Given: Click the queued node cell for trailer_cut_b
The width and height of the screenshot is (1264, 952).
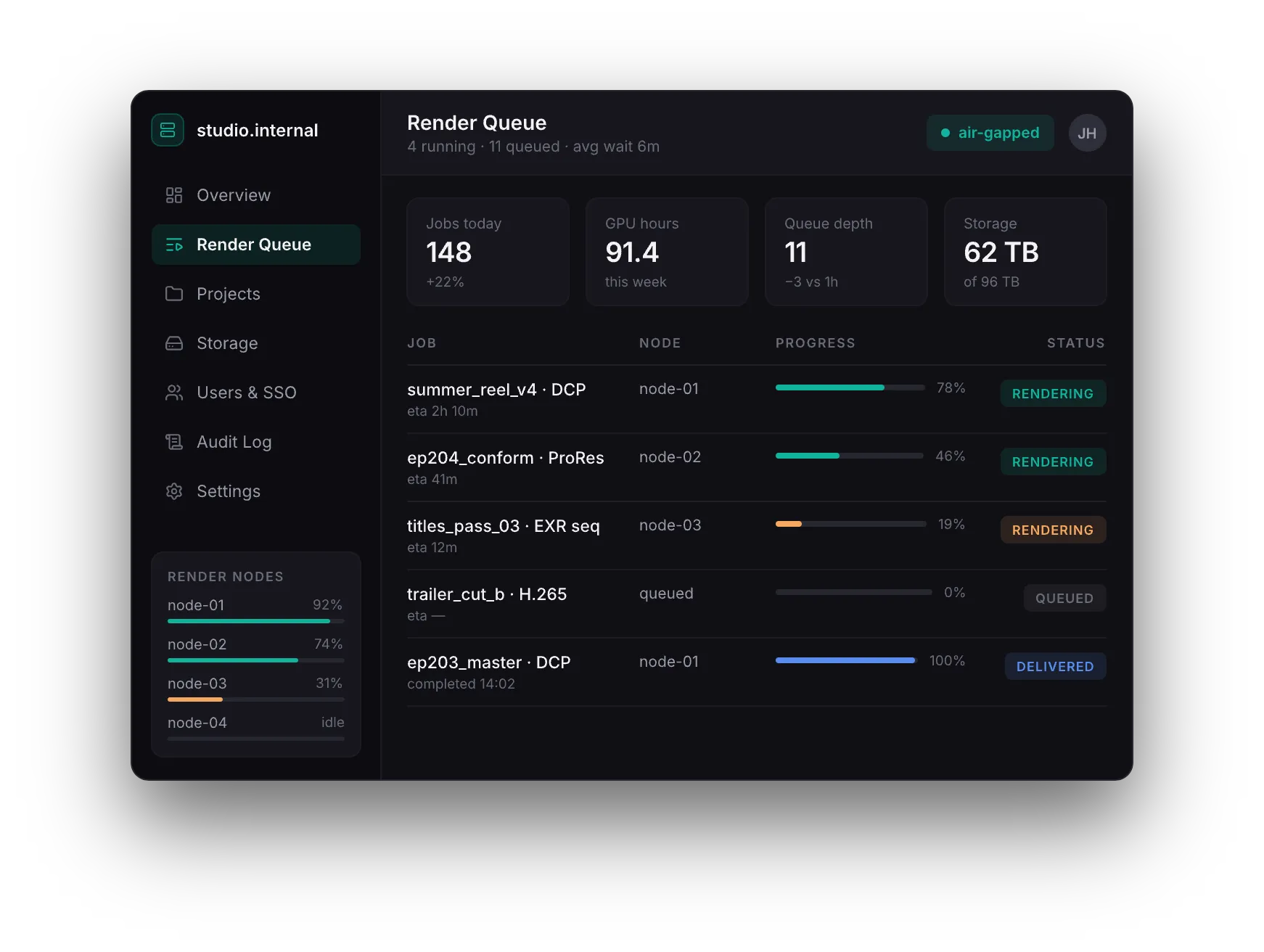Looking at the screenshot, I should pos(666,594).
